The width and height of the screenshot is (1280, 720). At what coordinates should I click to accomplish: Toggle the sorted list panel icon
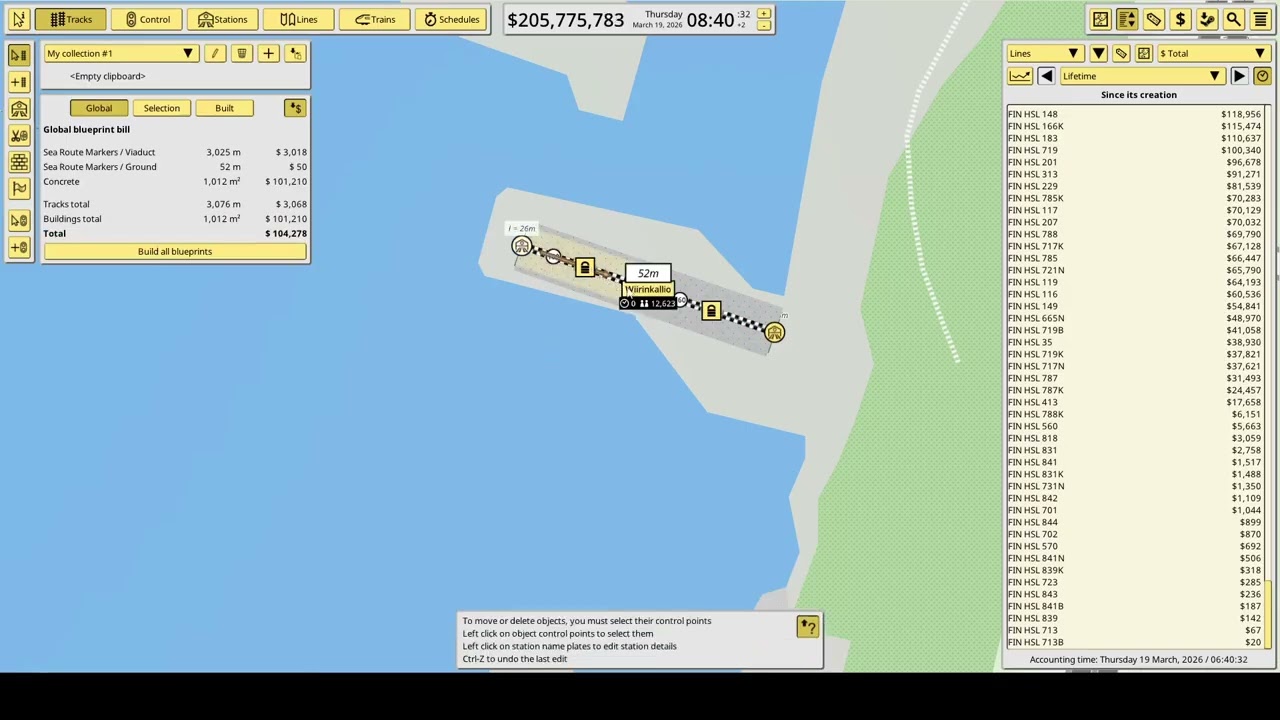pyautogui.click(x=1127, y=19)
